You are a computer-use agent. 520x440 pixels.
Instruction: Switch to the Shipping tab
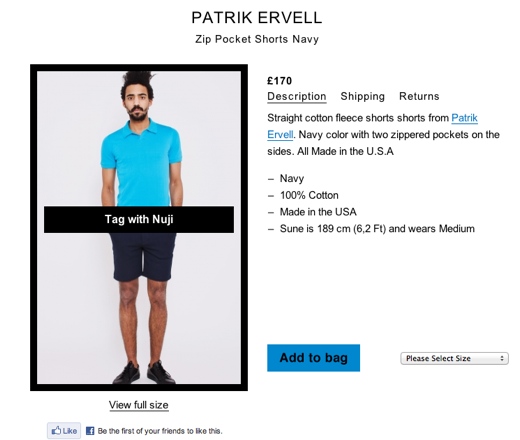pyautogui.click(x=362, y=96)
